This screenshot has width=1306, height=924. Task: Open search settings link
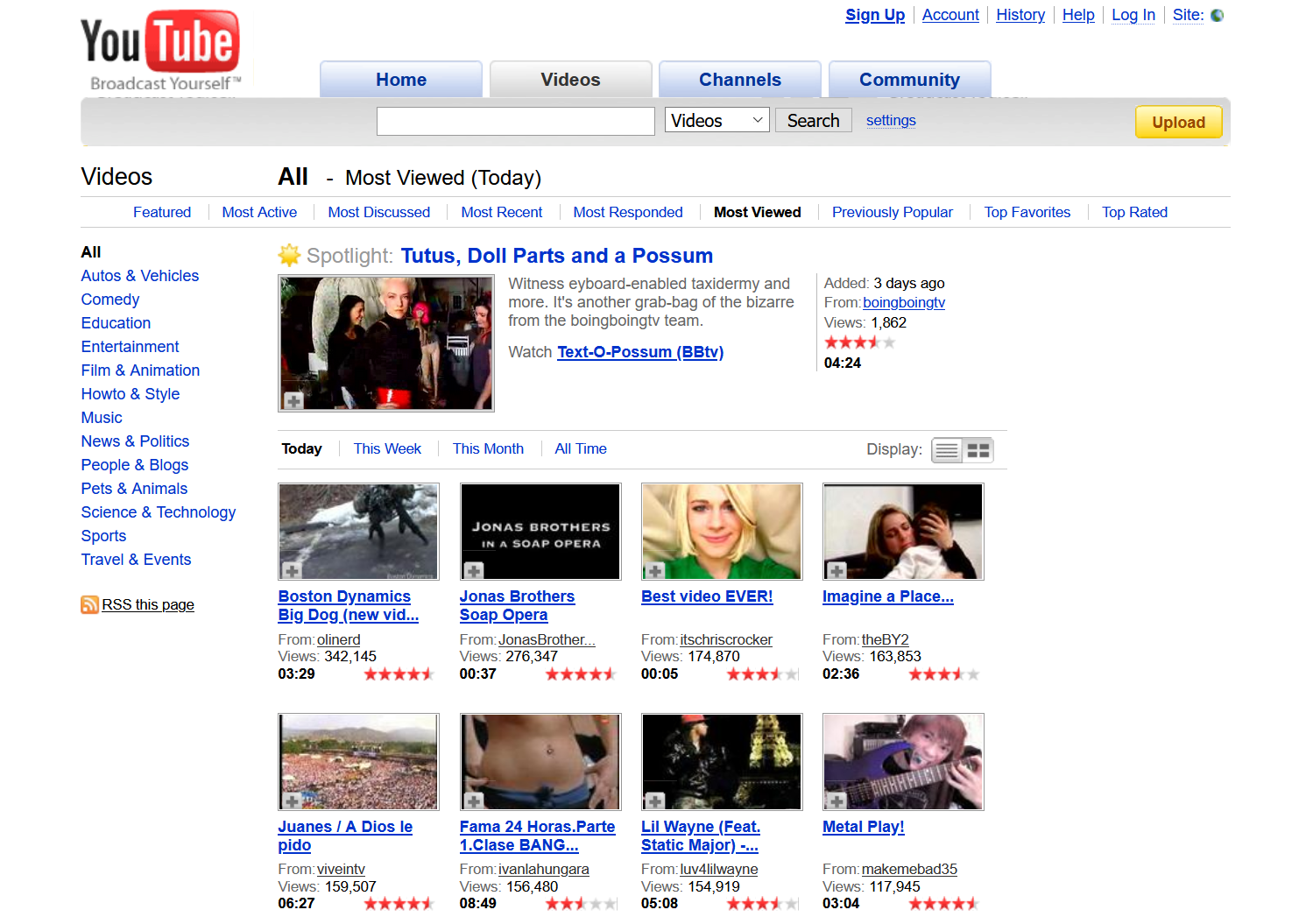pos(891,120)
